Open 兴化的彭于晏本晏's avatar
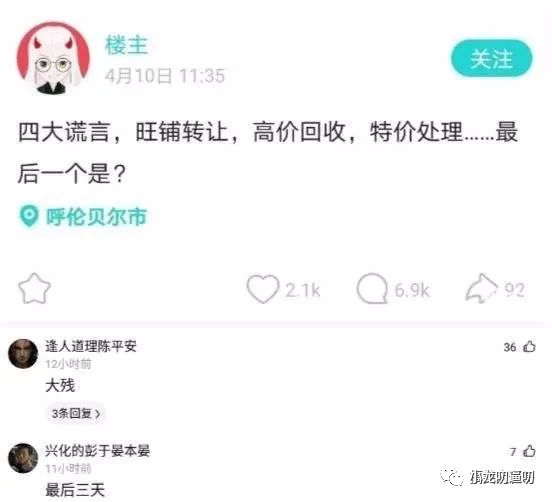The height and width of the screenshot is (502, 552). pyautogui.click(x=23, y=458)
